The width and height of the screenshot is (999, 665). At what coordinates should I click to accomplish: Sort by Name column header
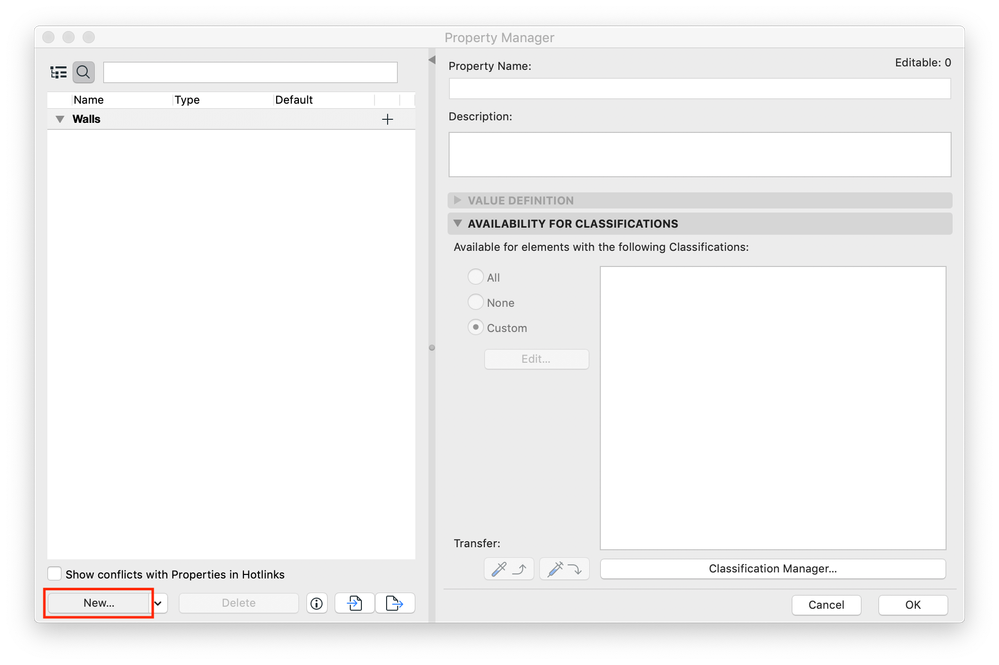89,99
